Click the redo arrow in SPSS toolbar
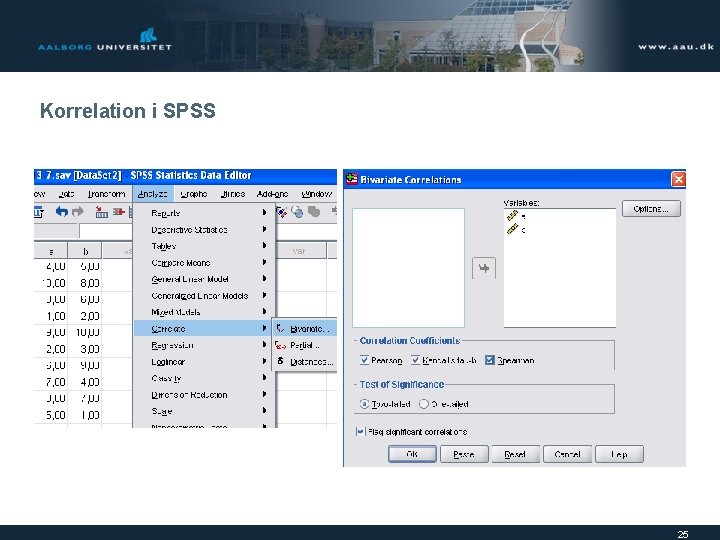The width and height of the screenshot is (720, 540). click(x=78, y=212)
